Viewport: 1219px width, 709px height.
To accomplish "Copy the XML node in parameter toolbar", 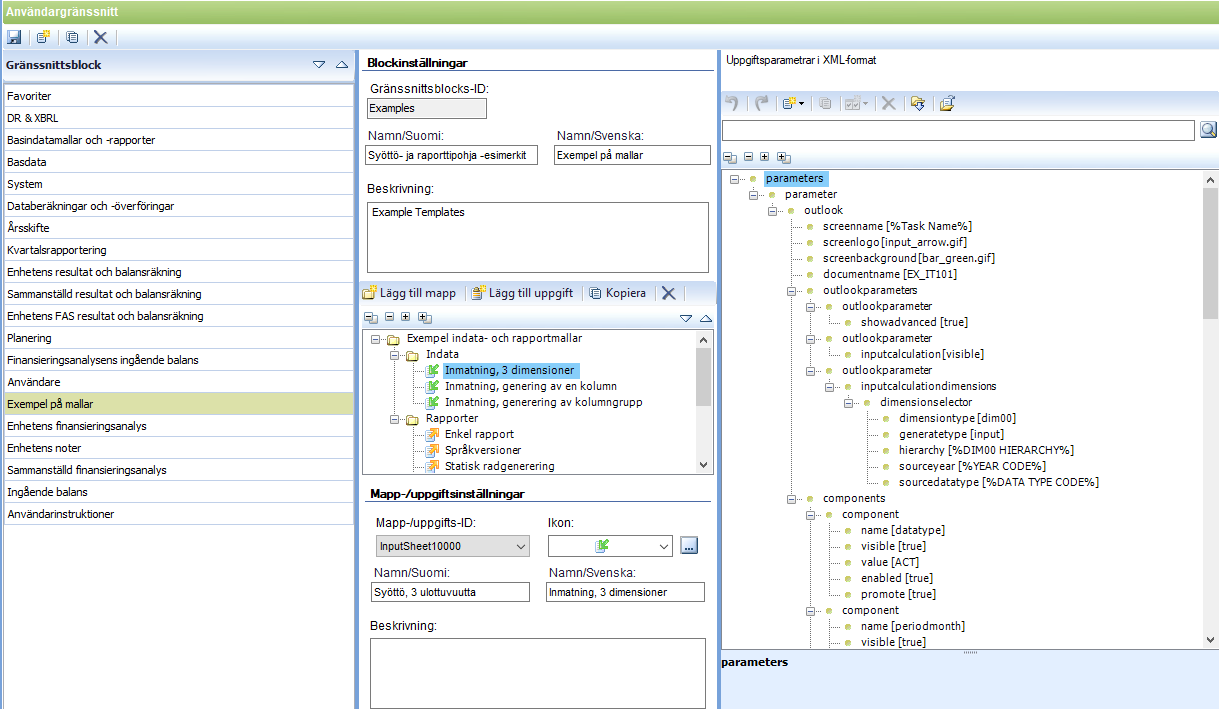I will click(x=825, y=103).
